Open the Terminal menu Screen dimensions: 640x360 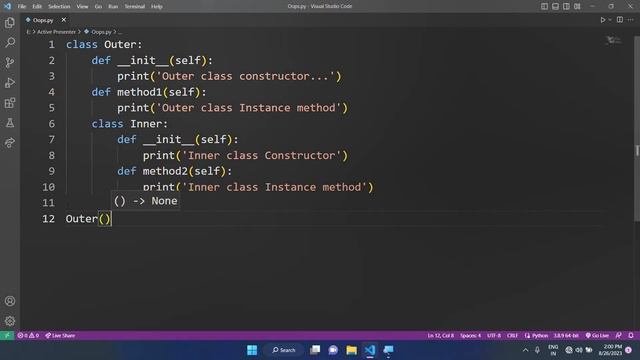click(135, 7)
